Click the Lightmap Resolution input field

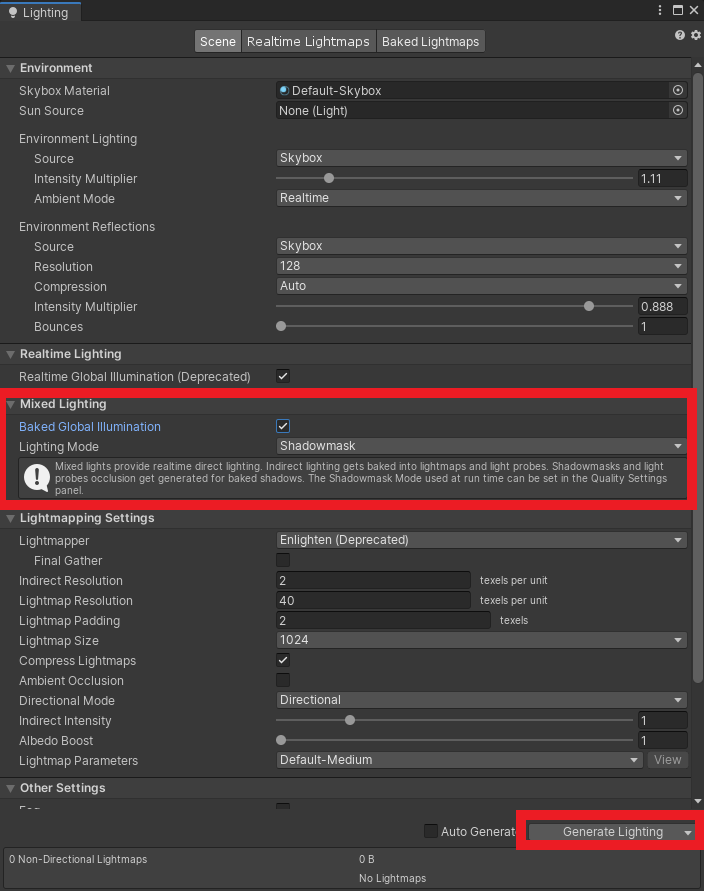(373, 600)
